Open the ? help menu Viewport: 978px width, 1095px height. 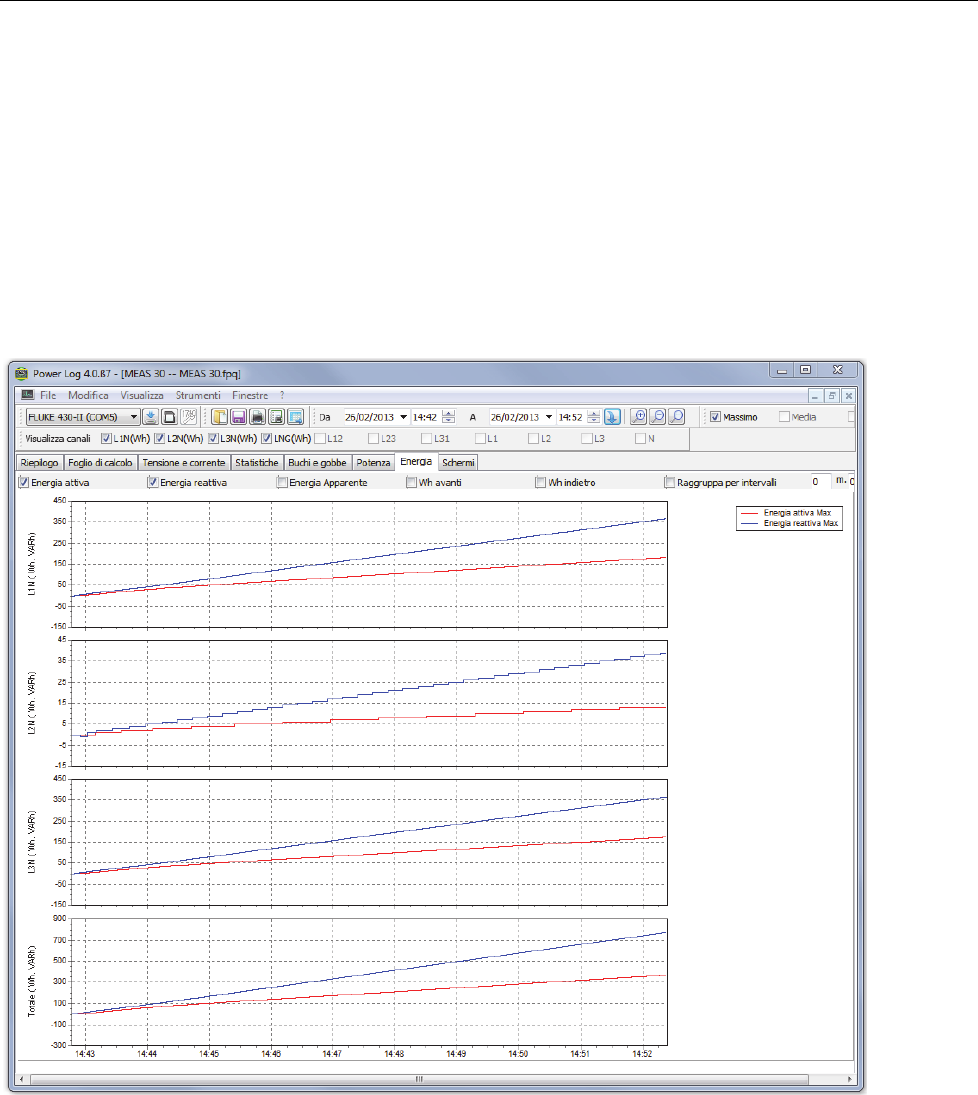tap(282, 395)
